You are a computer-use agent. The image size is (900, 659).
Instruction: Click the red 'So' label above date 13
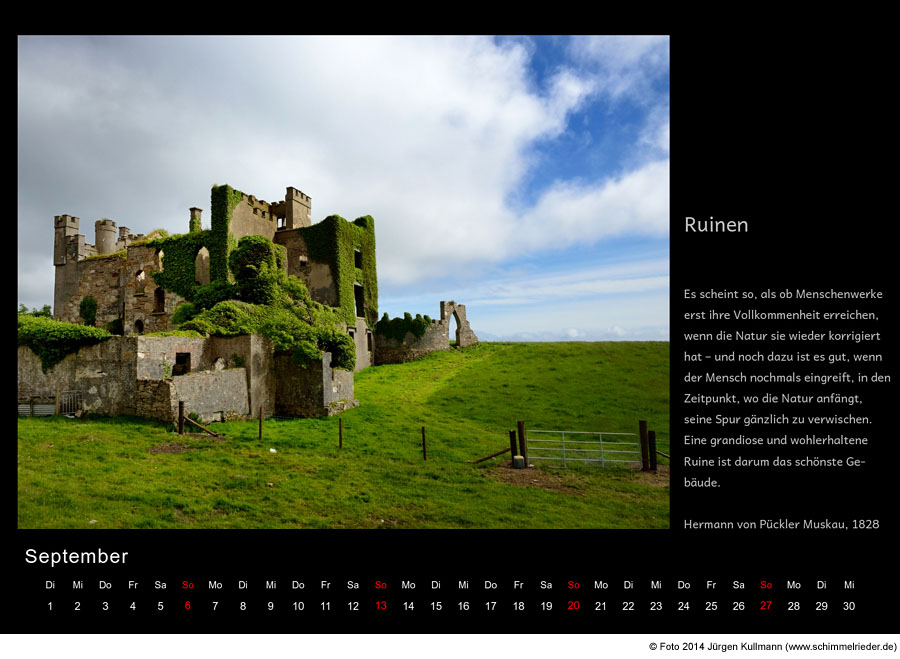point(380,585)
